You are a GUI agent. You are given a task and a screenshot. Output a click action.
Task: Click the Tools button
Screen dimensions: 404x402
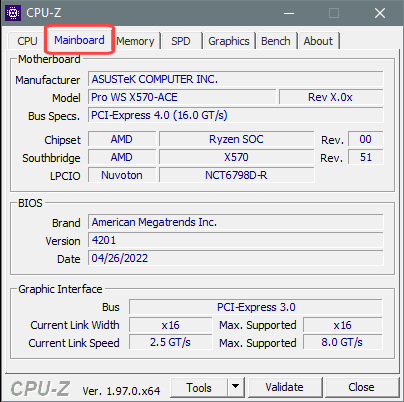[199, 387]
